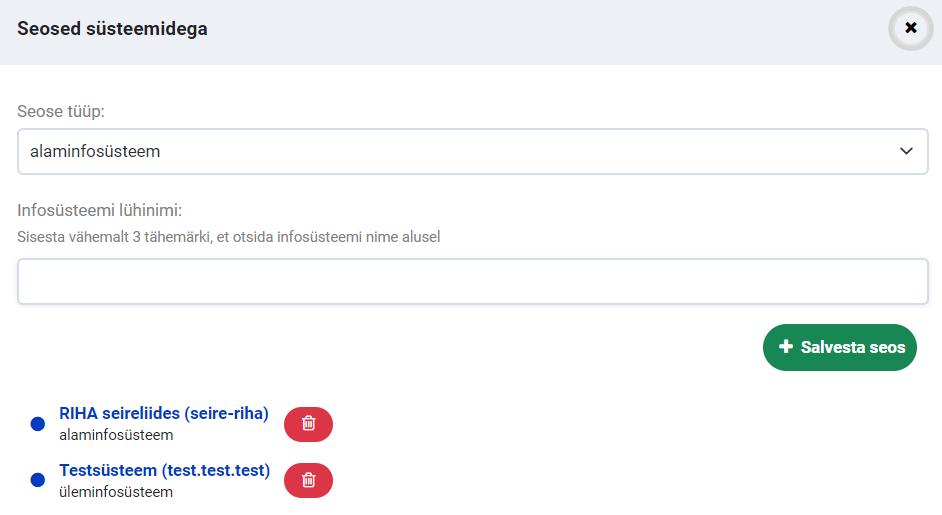
Task: Click the Seosed süsteemidega dialog title
Action: (112, 29)
